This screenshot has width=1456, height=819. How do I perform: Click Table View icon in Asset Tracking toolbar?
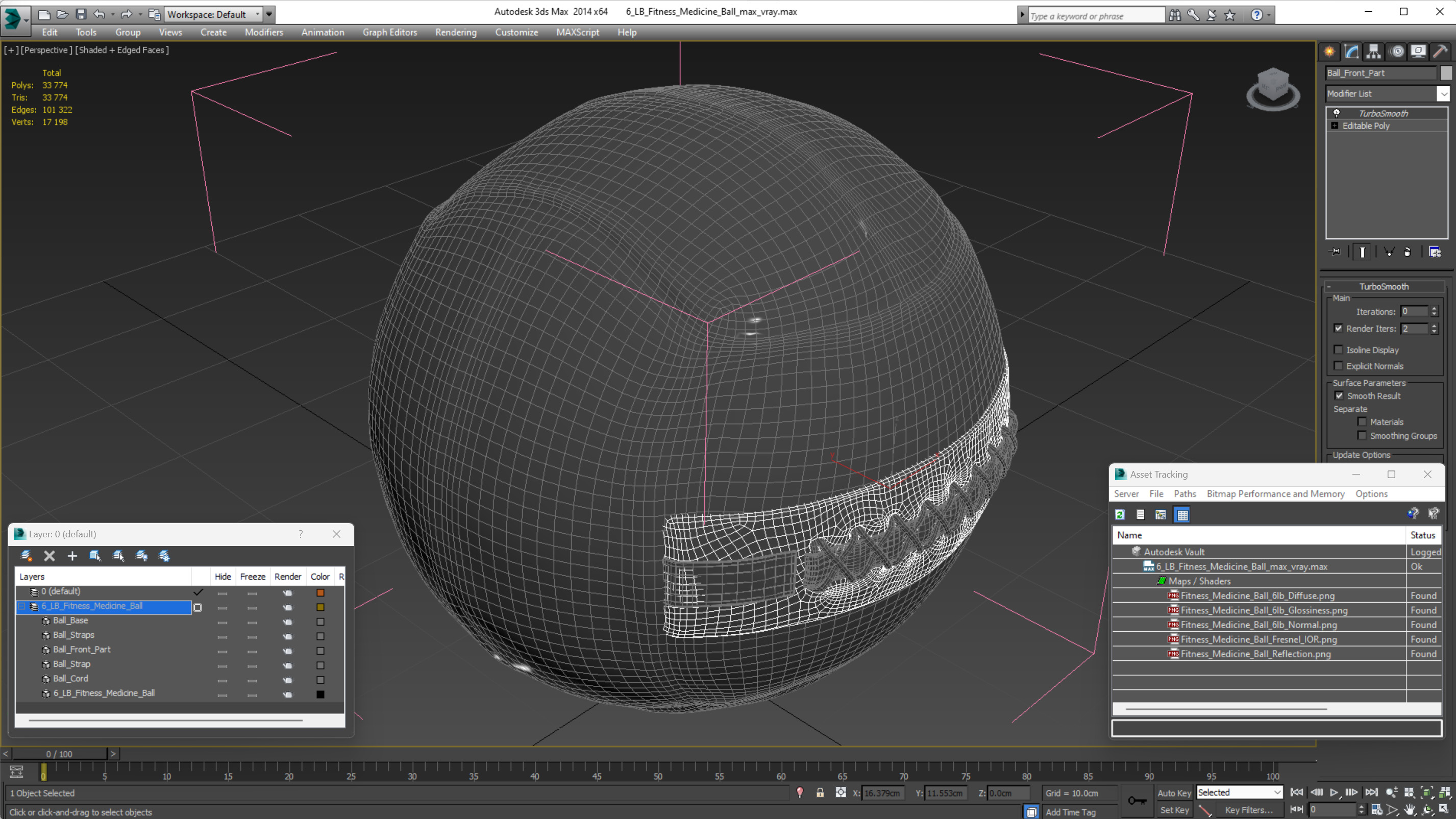(1182, 514)
